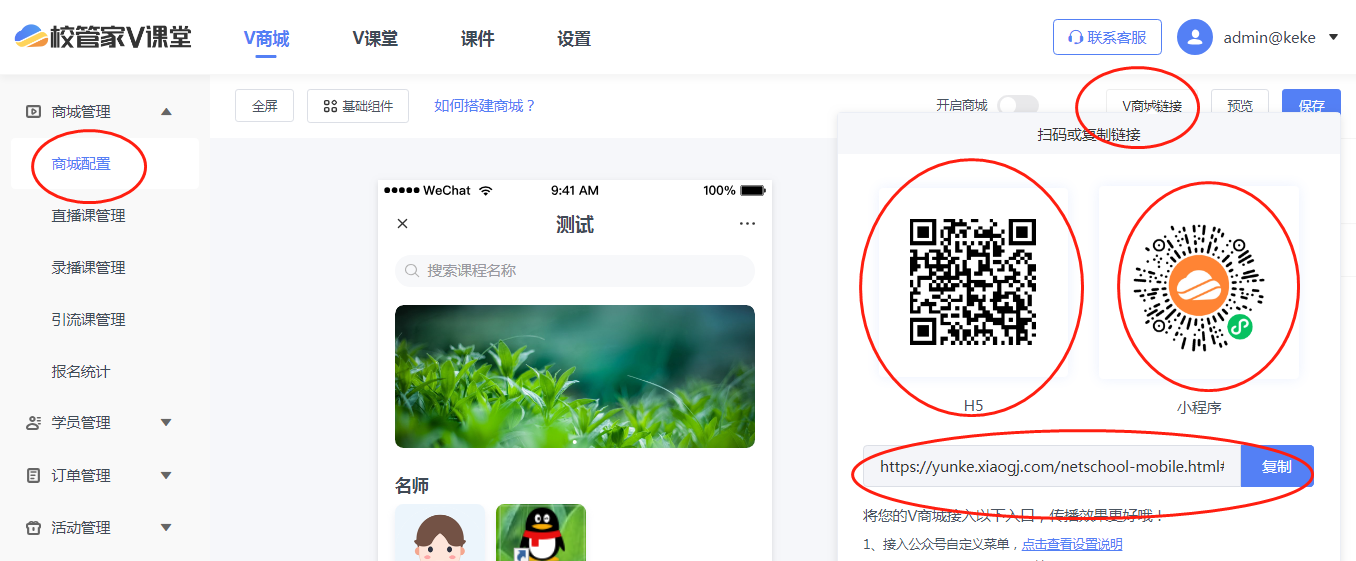
Task: Switch to the V课堂 top tab
Action: tap(375, 39)
